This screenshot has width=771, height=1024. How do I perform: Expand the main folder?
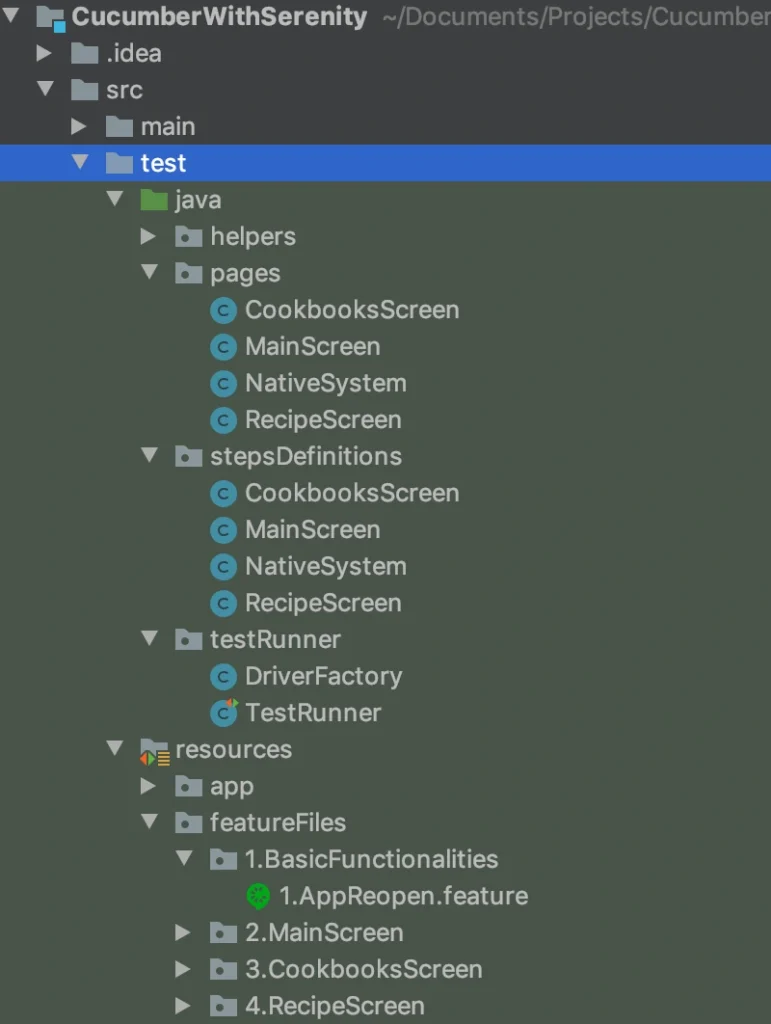pos(78,126)
